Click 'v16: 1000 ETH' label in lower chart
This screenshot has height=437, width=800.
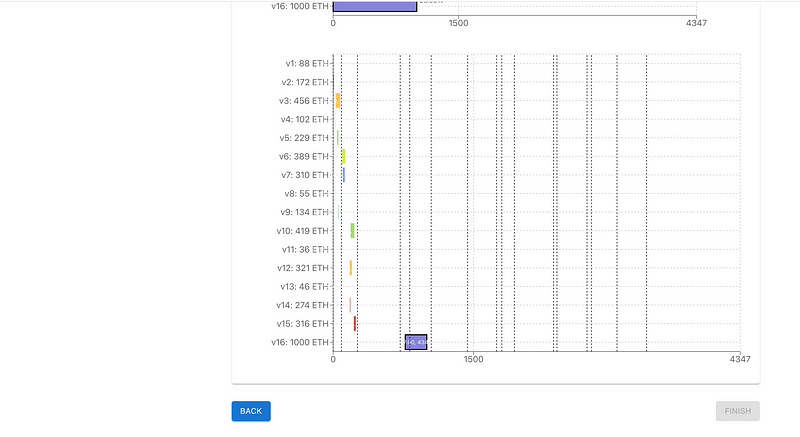(x=300, y=342)
